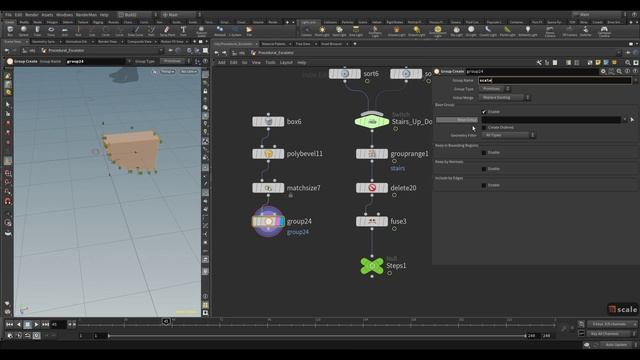The height and width of the screenshot is (360, 640).
Task: Open the Initial Merge dropdown
Action: tap(504, 98)
